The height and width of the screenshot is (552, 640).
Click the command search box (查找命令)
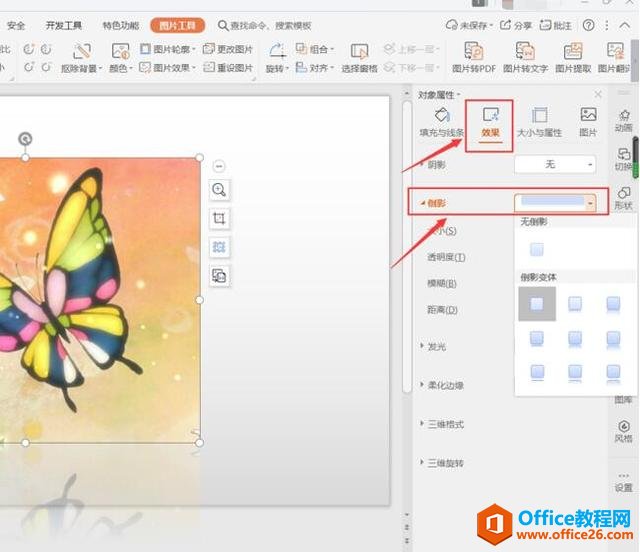[x=265, y=26]
